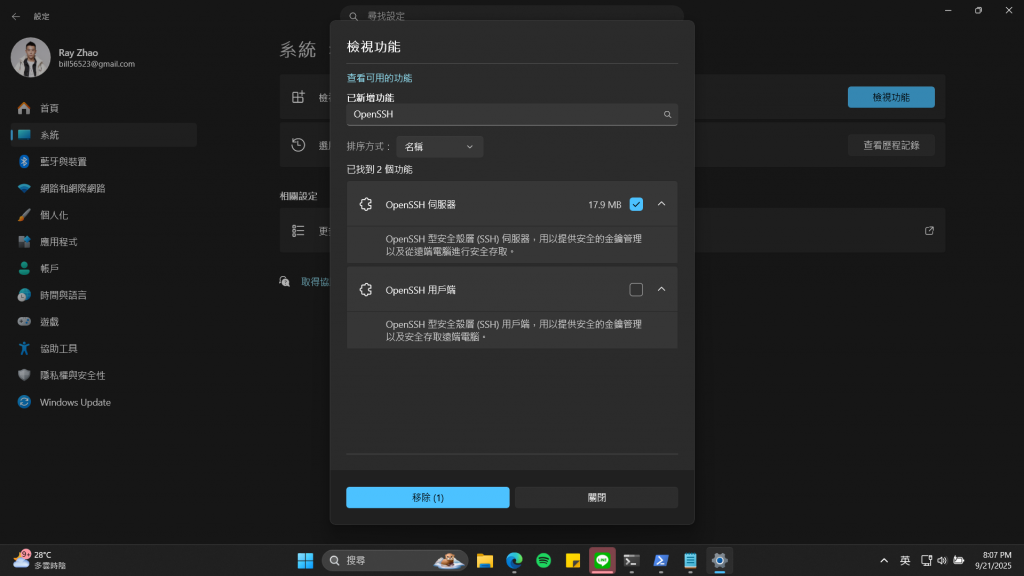The height and width of the screenshot is (576, 1024).
Task: Click the 英 input language indicator
Action: click(905, 560)
